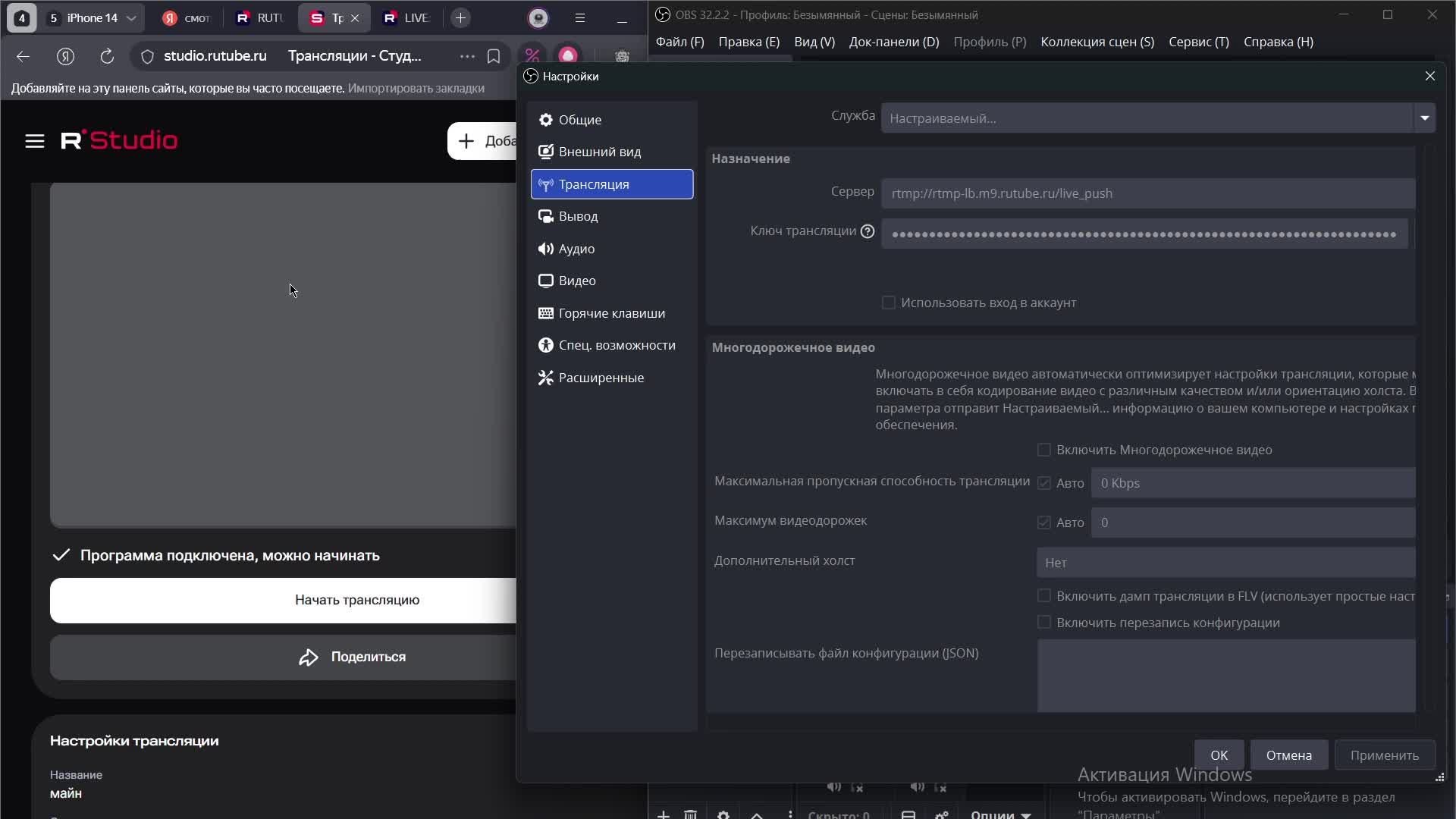Select the Вывод settings section
The width and height of the screenshot is (1456, 819).
612,216
